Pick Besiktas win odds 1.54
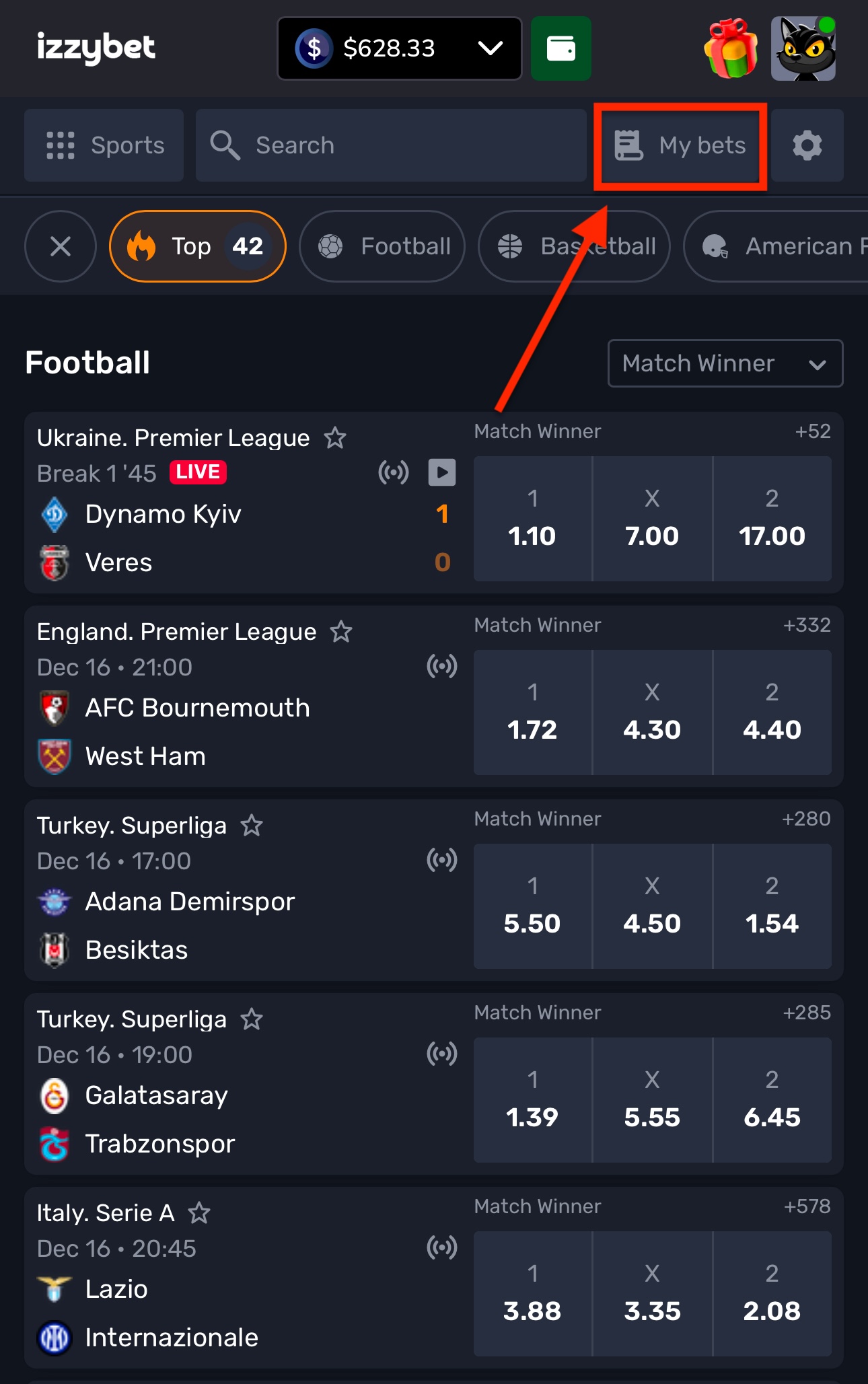The width and height of the screenshot is (868, 1384). click(772, 906)
